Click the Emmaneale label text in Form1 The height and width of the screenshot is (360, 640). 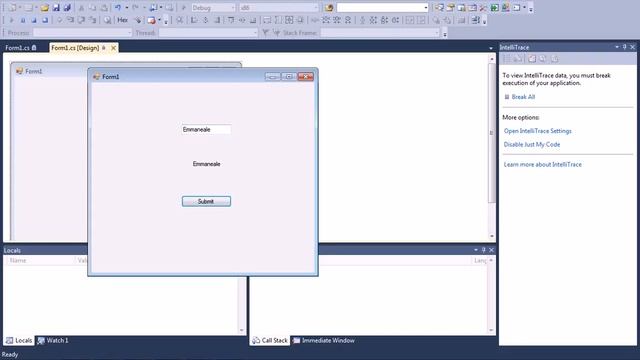pyautogui.click(x=207, y=164)
